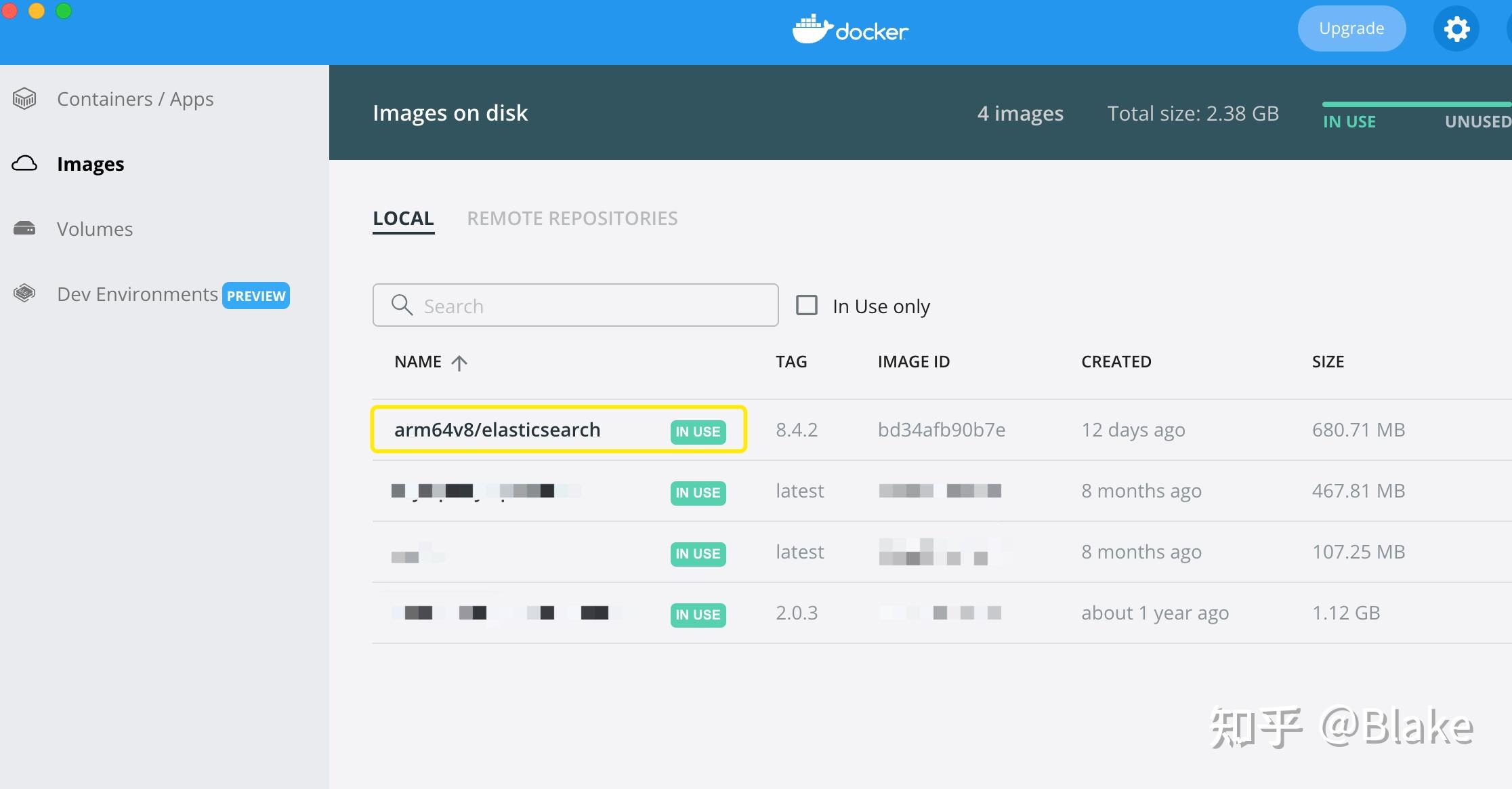Click the Upgrade button

[x=1351, y=28]
